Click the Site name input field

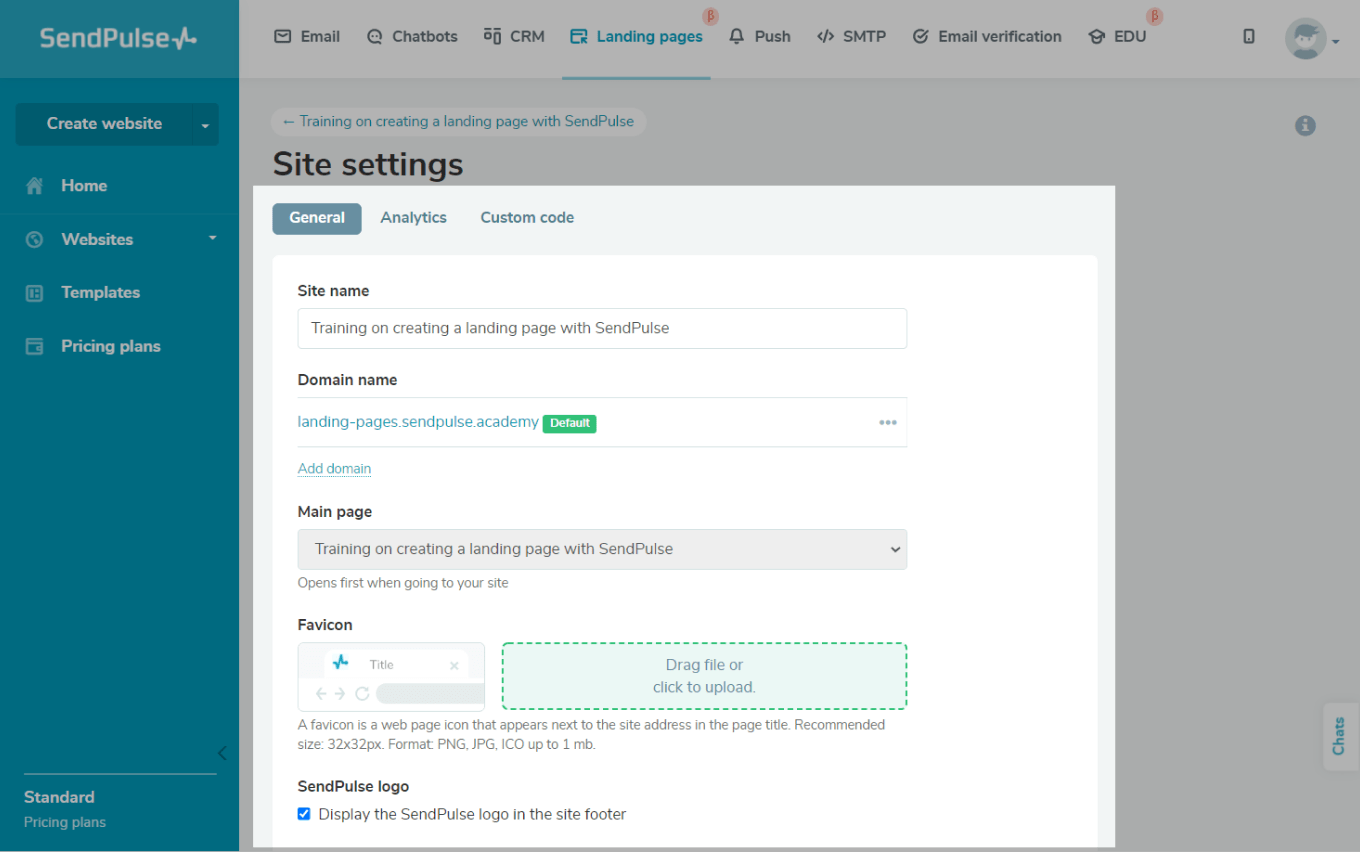602,328
